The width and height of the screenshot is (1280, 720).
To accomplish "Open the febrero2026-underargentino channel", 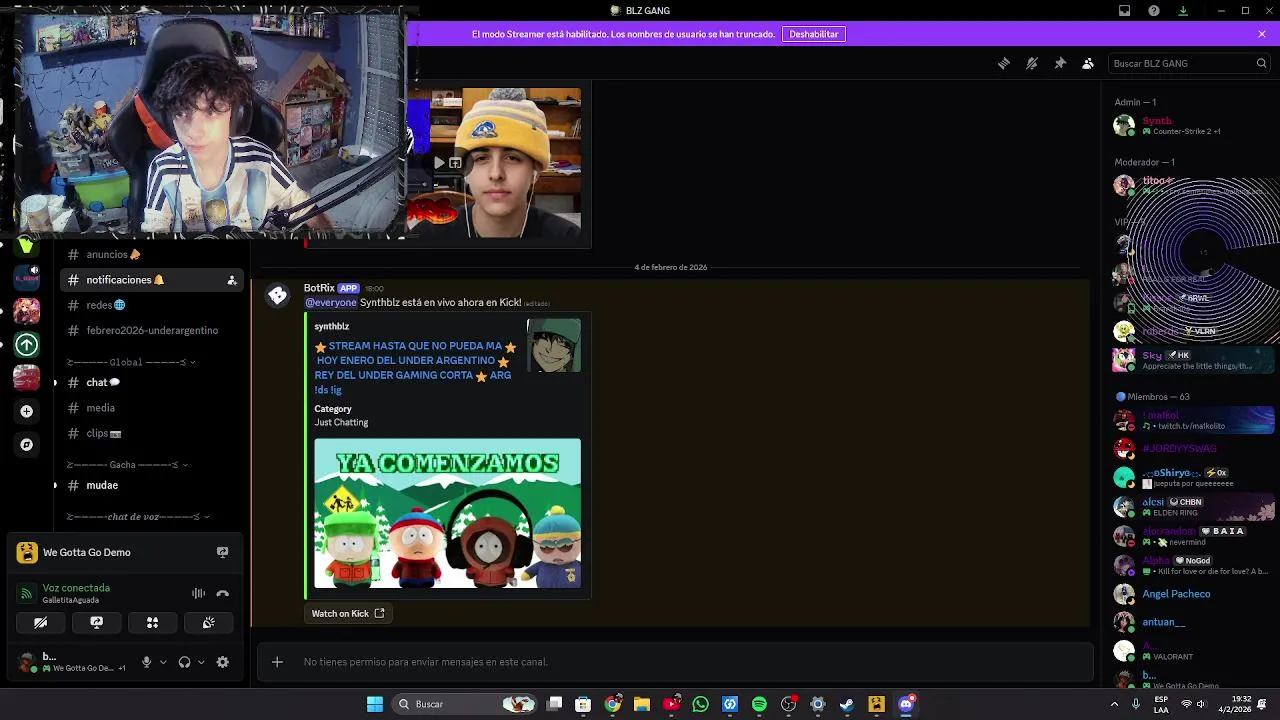I will [x=150, y=330].
